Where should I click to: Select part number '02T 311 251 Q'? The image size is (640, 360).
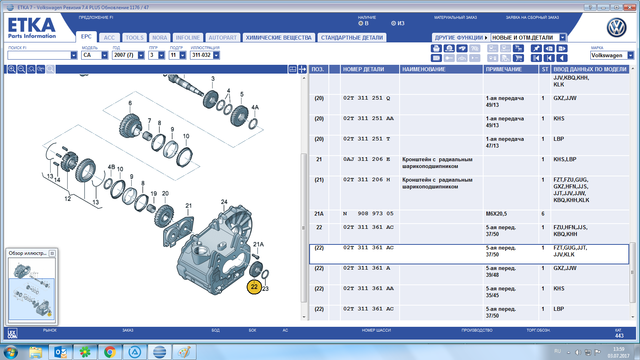[x=367, y=98]
